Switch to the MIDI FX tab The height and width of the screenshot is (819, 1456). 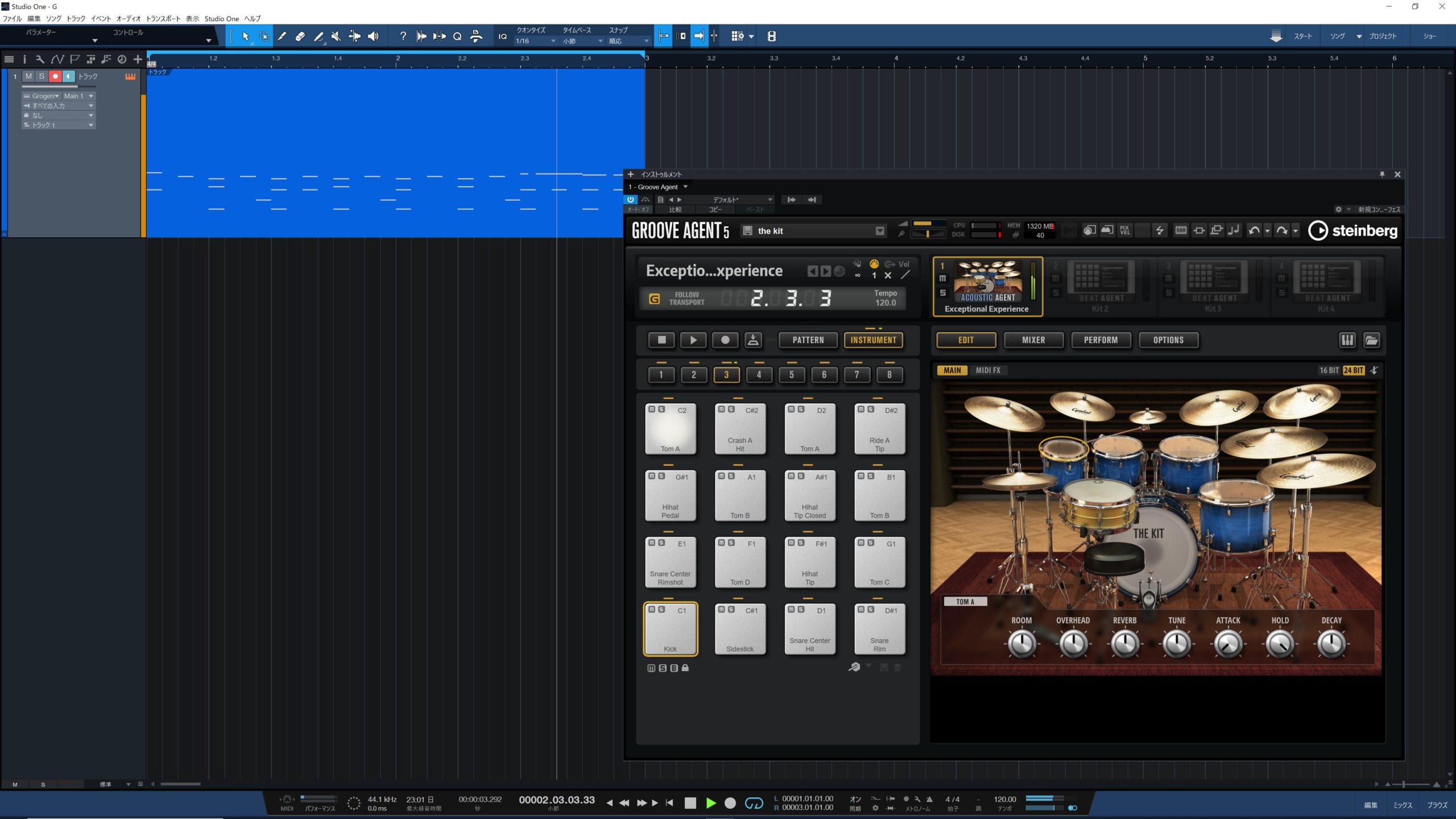pyautogui.click(x=988, y=370)
